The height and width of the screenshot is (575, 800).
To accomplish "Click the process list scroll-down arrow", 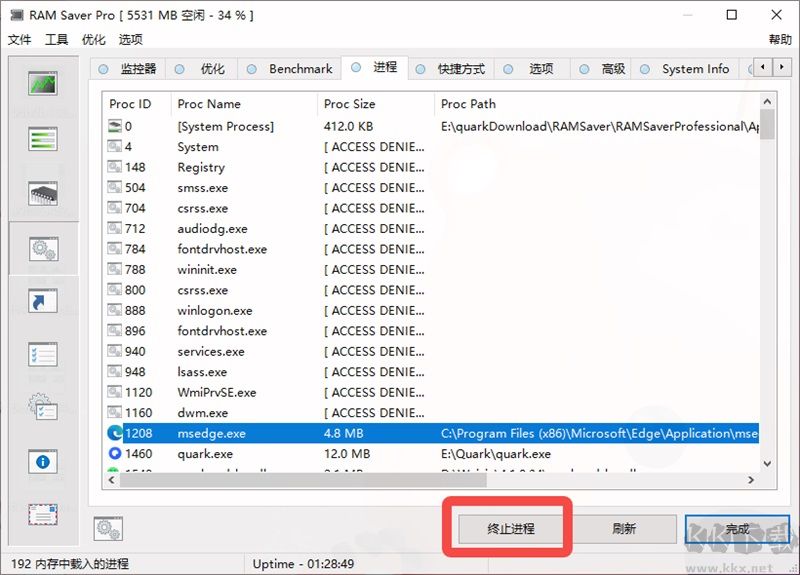I will click(x=767, y=463).
